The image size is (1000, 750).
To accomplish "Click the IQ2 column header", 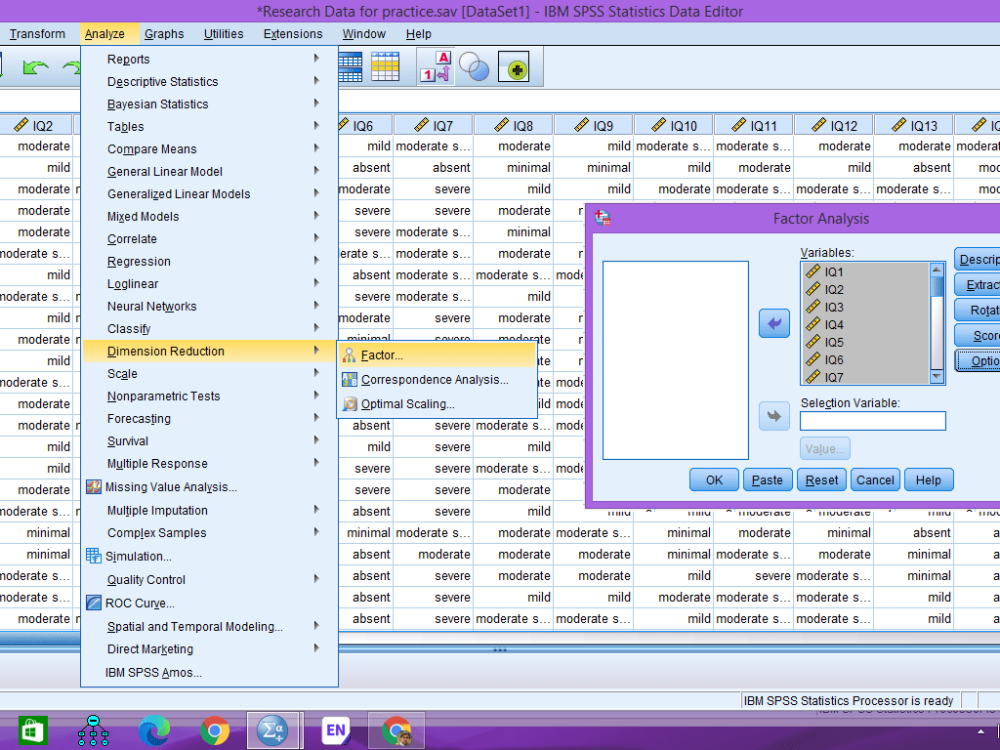I will (x=37, y=126).
